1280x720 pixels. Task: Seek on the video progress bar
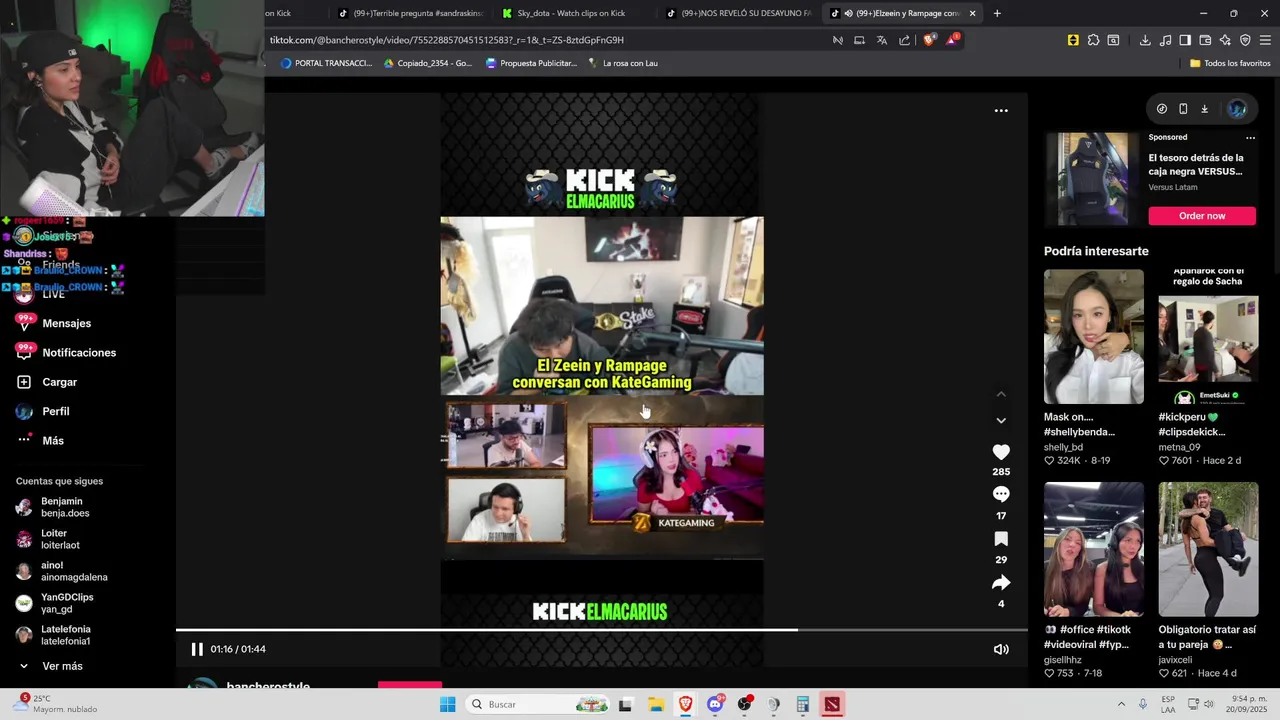pos(602,630)
